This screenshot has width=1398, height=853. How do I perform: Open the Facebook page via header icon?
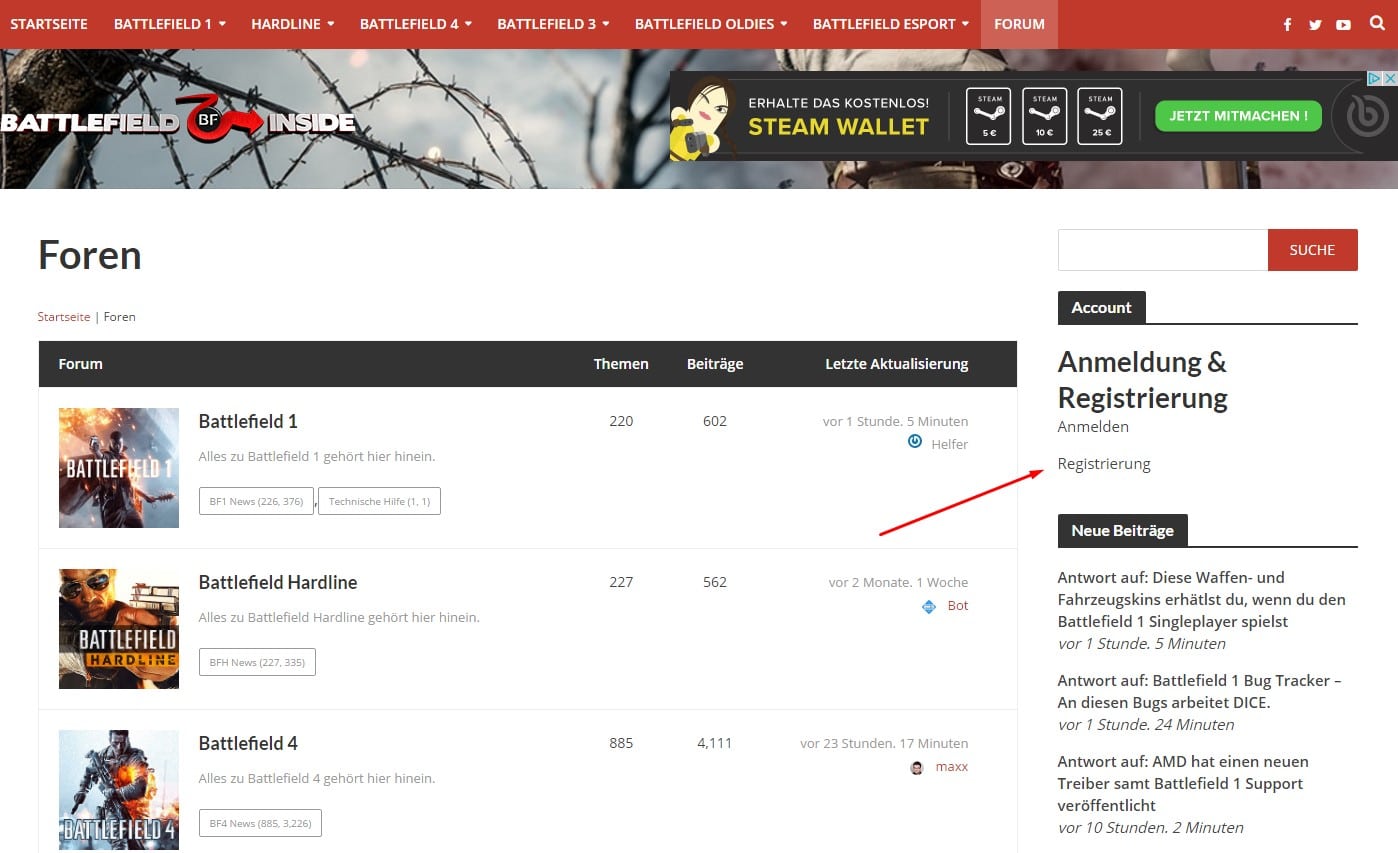tap(1287, 24)
